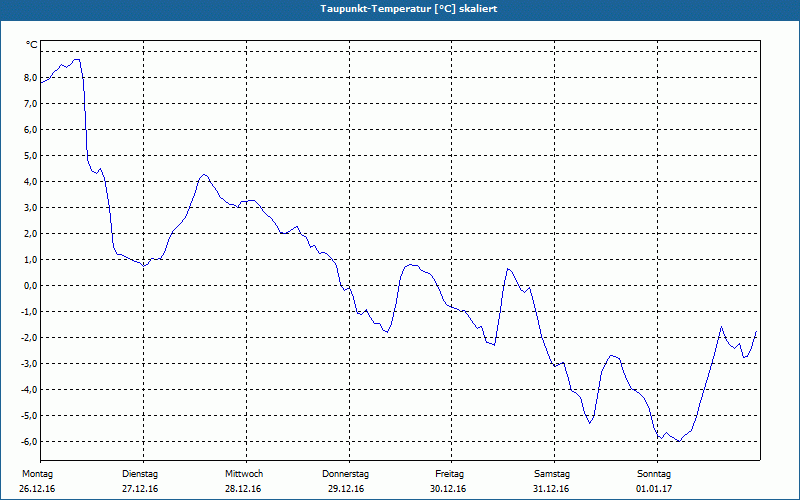Click the 3,0 value on the y-axis
This screenshot has height=500, width=800.
click(30, 208)
